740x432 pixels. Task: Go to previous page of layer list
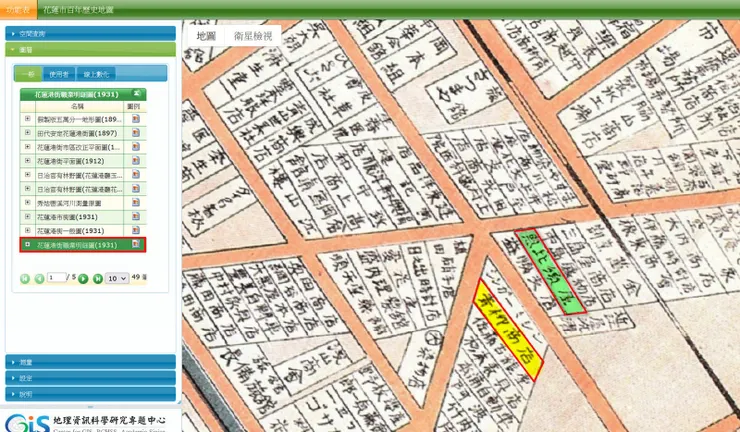(40, 279)
